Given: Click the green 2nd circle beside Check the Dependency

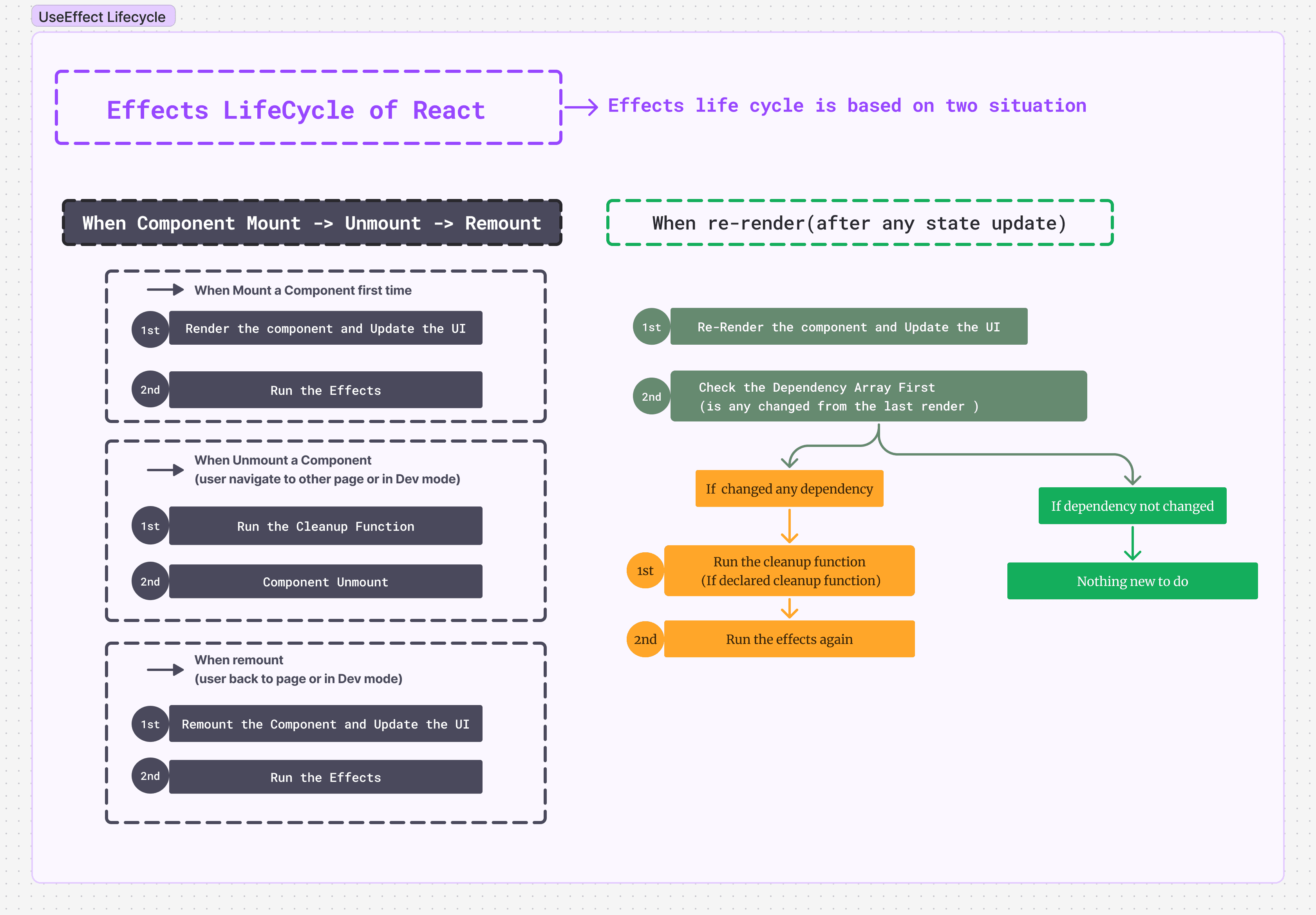Looking at the screenshot, I should tap(651, 396).
